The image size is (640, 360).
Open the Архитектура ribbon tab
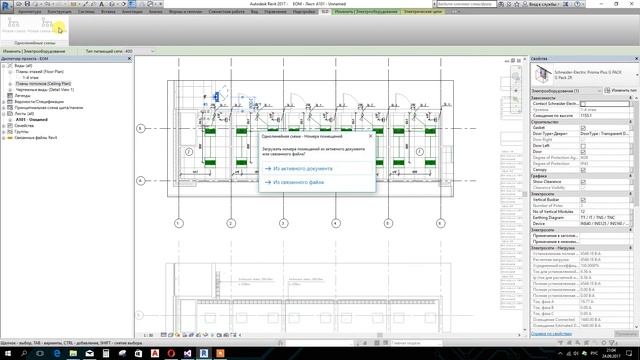(29, 12)
